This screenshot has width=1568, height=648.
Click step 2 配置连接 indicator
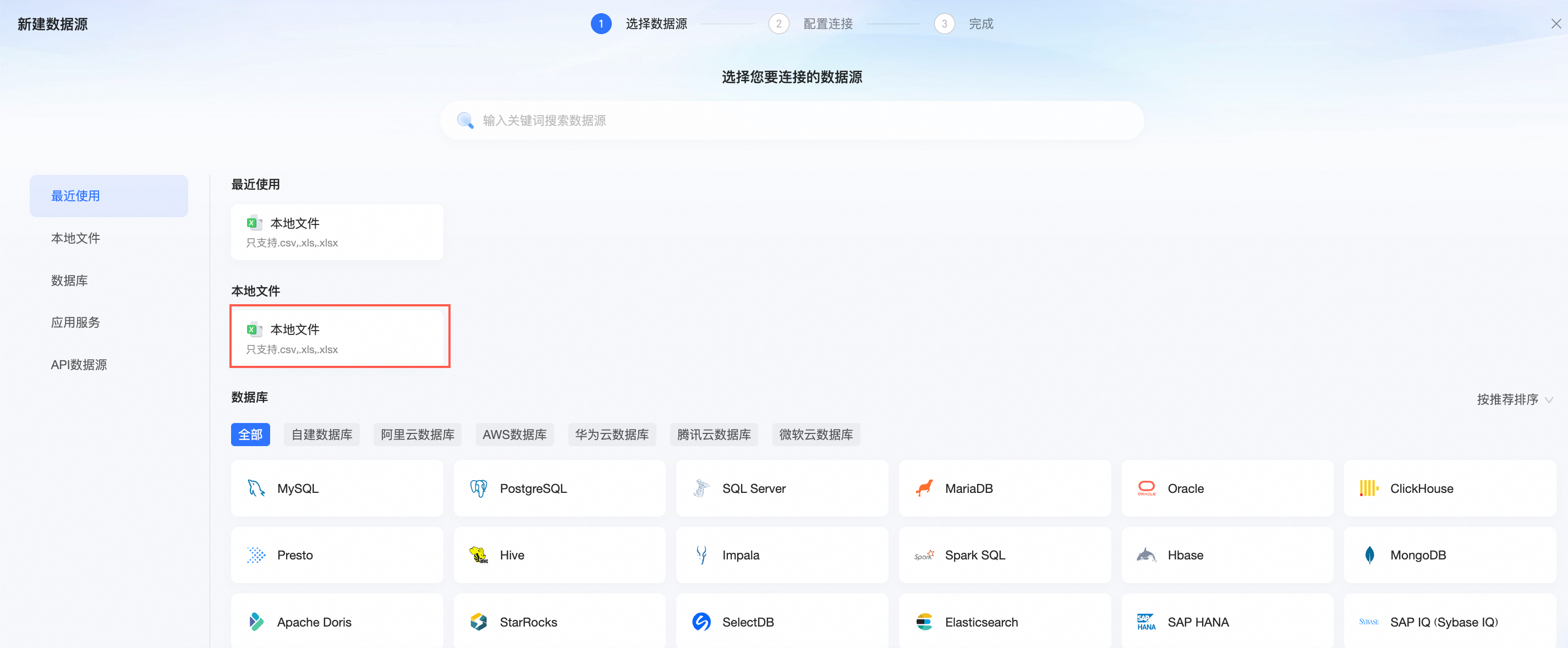point(811,24)
